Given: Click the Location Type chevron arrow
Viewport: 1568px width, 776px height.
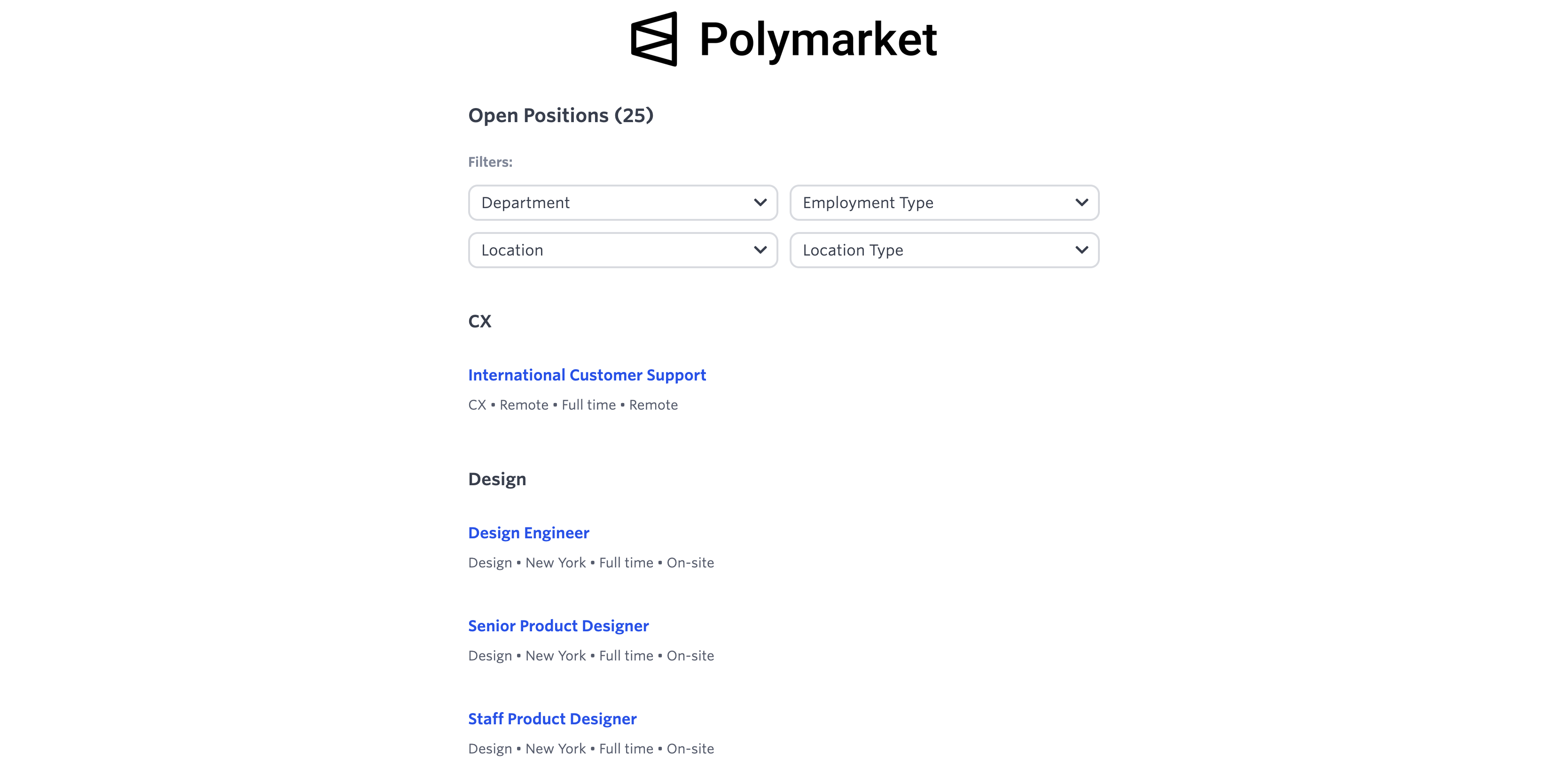Looking at the screenshot, I should (1081, 250).
